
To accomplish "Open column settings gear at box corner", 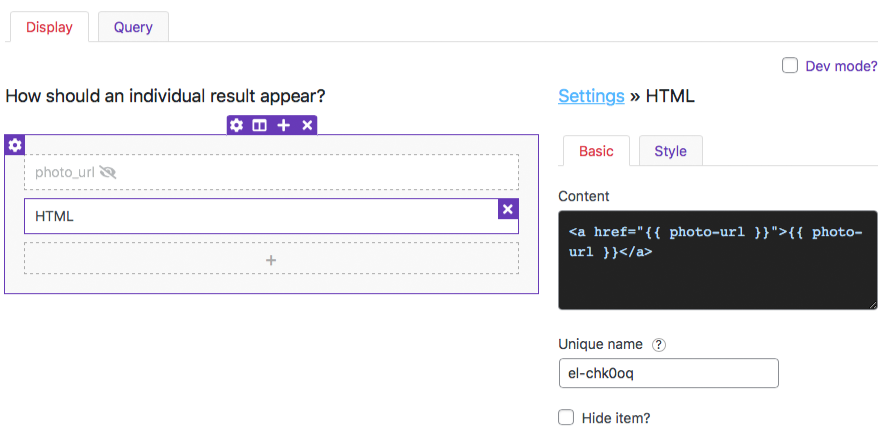I will pos(15,145).
